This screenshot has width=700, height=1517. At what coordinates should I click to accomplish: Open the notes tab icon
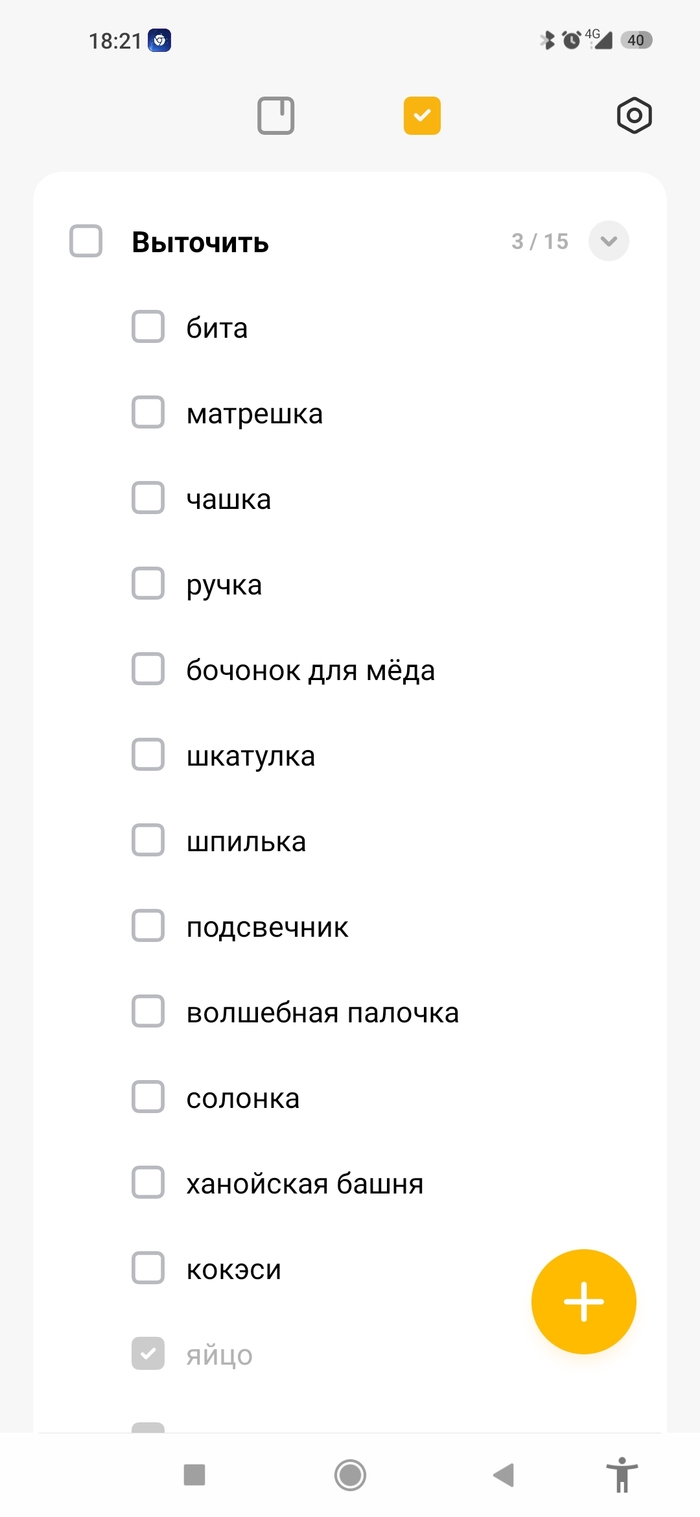click(276, 116)
